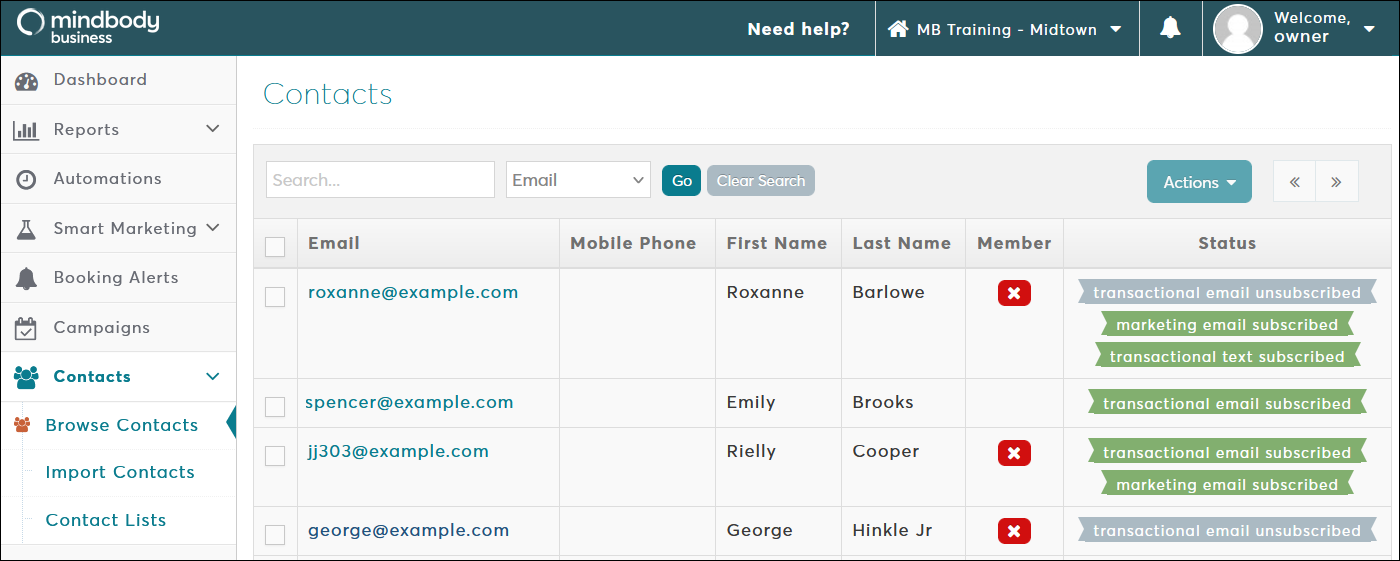Image resolution: width=1400 pixels, height=561 pixels.
Task: Click Roxanne's marketing email subscribed tag
Action: pos(1227,324)
